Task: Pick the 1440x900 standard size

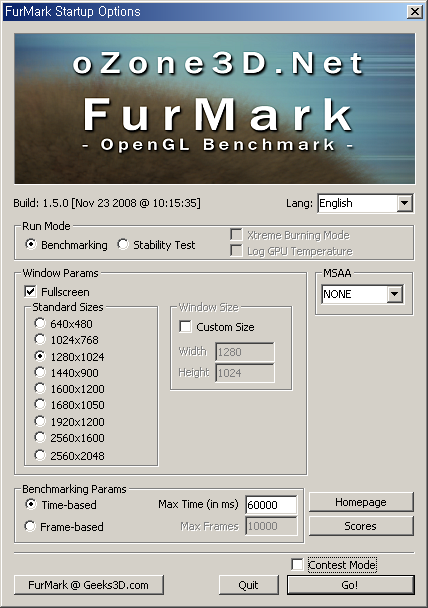Action: pyautogui.click(x=40, y=372)
